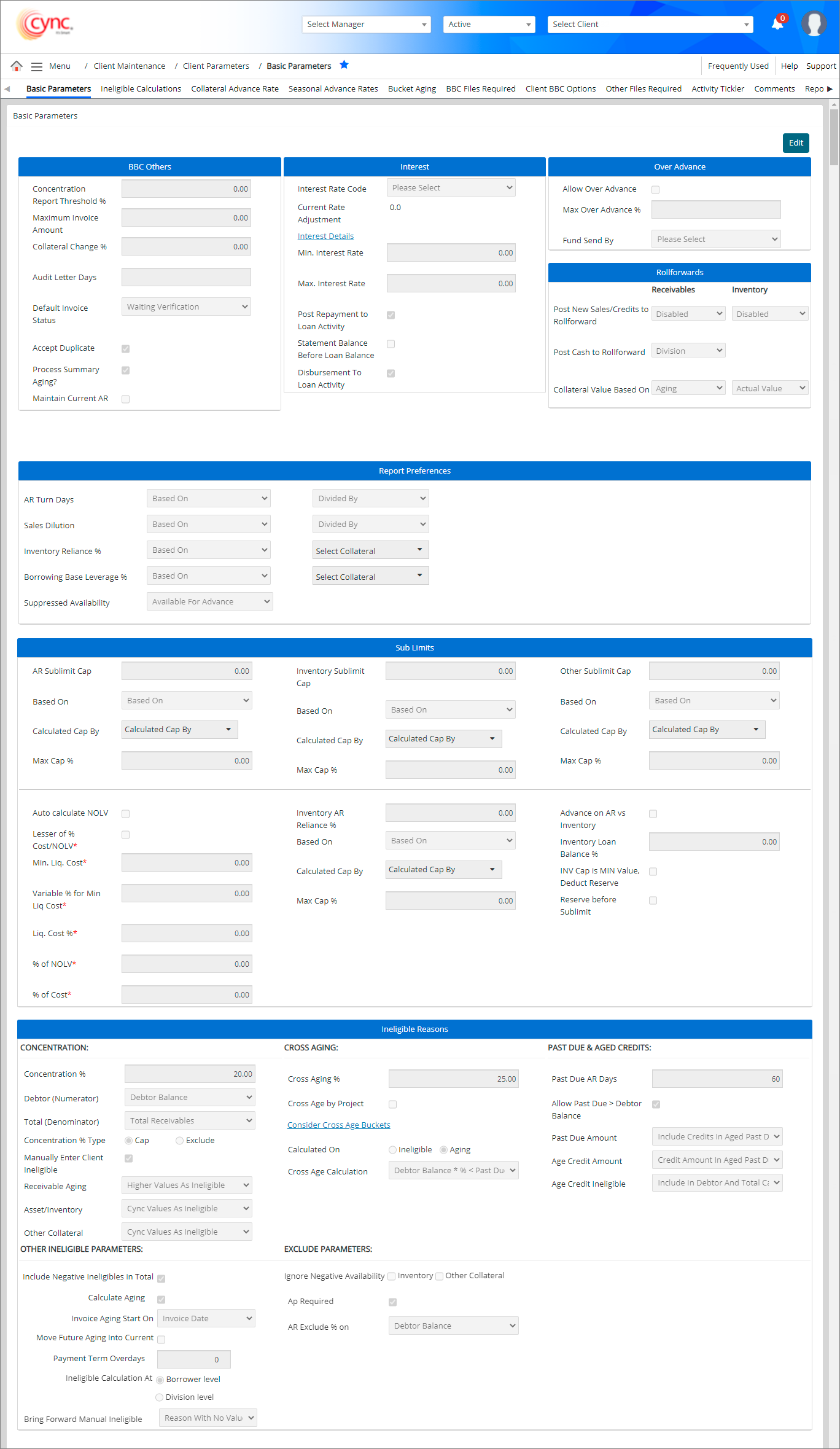Expand the Select Manager dropdown
Screen dimensions: 840x1449
pos(366,25)
